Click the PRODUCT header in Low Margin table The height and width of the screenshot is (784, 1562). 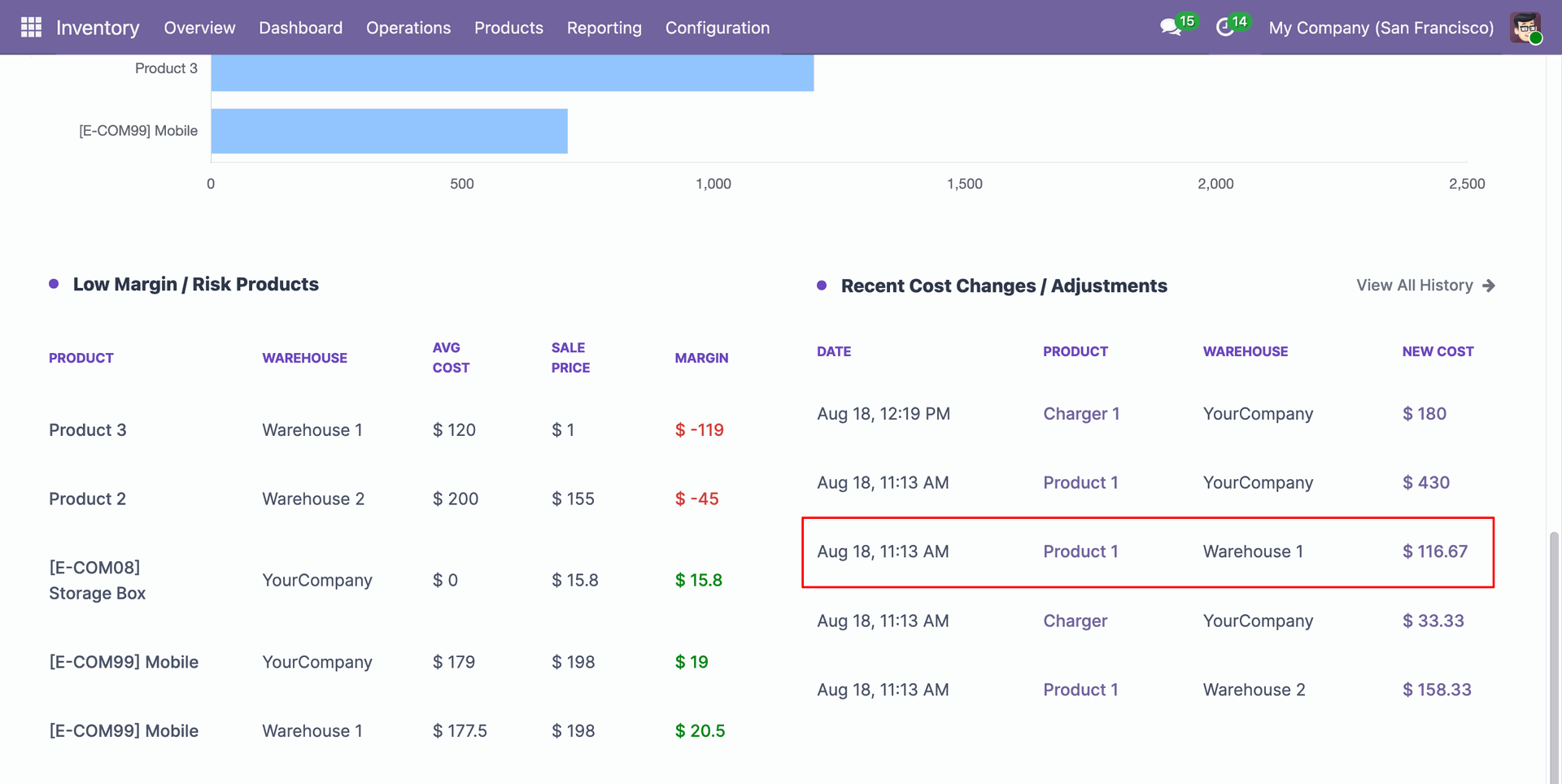click(81, 358)
